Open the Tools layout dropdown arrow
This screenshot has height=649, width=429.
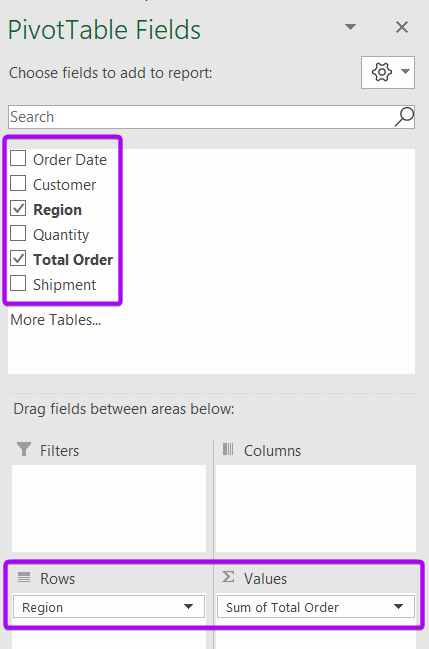[x=405, y=72]
